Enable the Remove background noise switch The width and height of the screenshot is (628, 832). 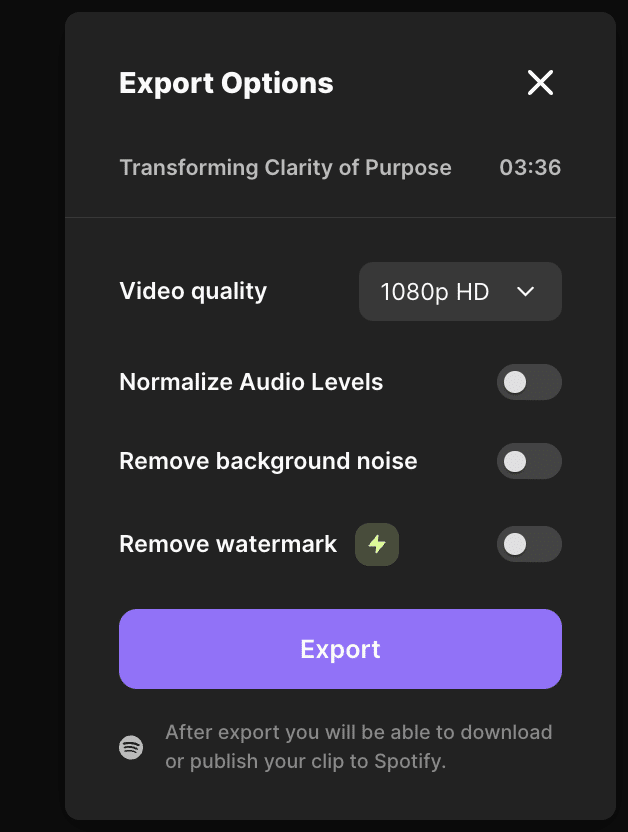pos(529,461)
